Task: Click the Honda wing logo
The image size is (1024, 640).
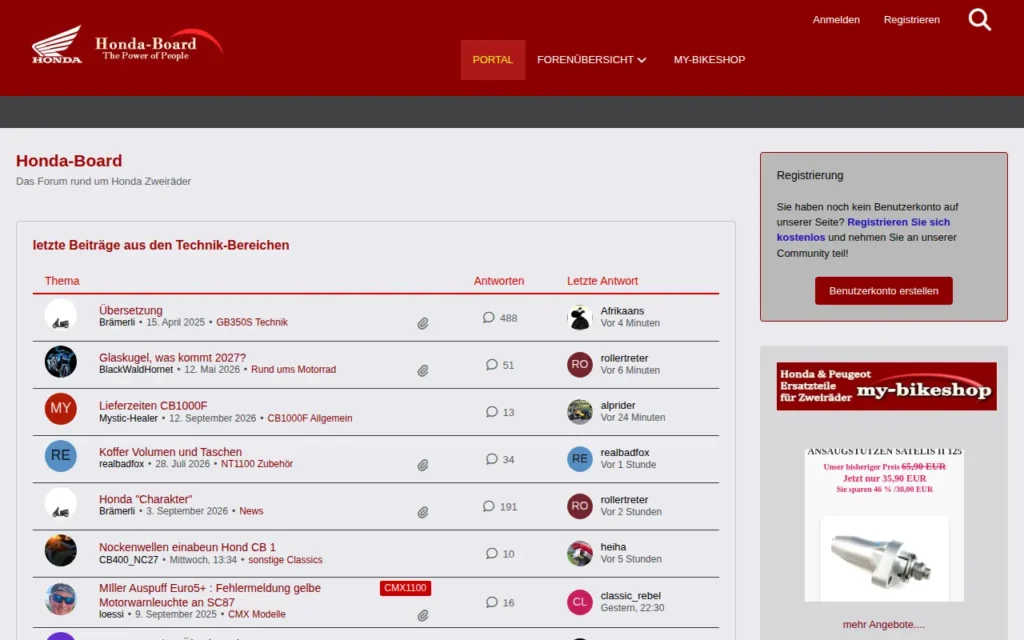Action: (57, 44)
